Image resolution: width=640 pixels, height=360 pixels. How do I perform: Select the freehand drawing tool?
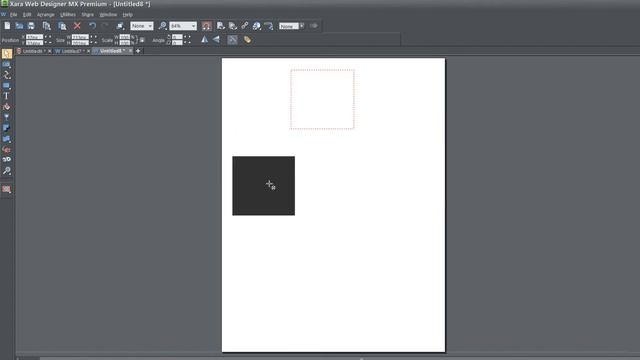click(x=7, y=75)
